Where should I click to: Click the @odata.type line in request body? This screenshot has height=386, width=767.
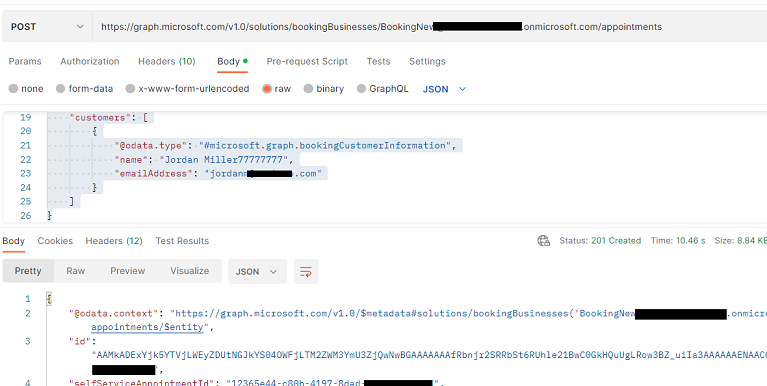click(x=286, y=146)
